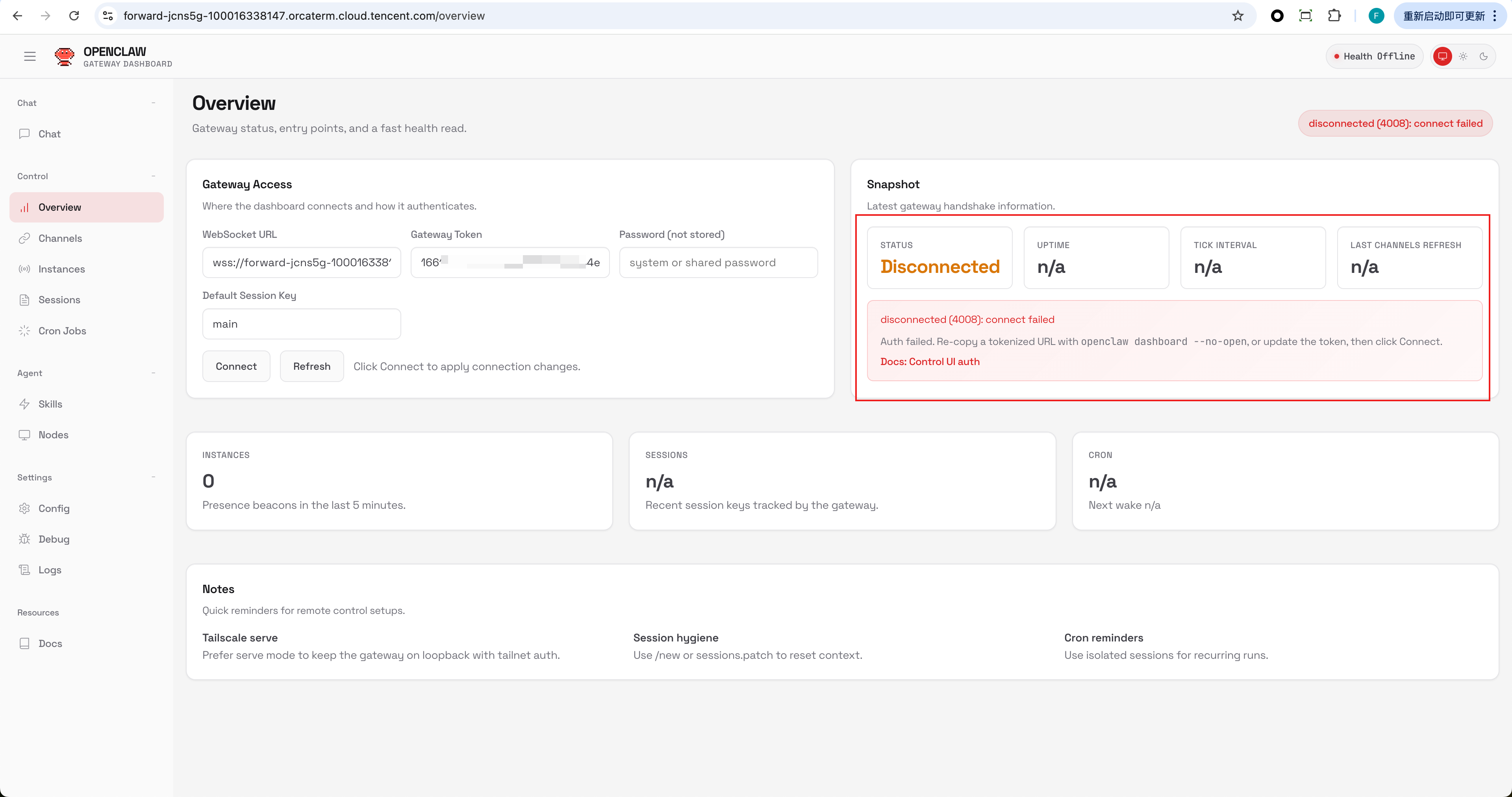Screen dimensions: 1512x797
Task: Click the Chat speech bubble icon
Action: click(24, 134)
